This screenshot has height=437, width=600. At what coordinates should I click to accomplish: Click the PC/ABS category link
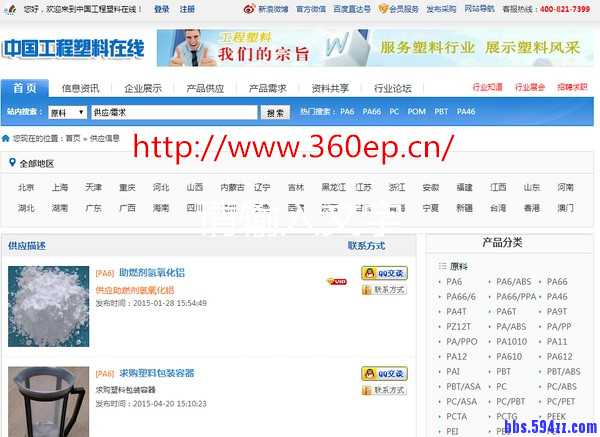coord(561,387)
